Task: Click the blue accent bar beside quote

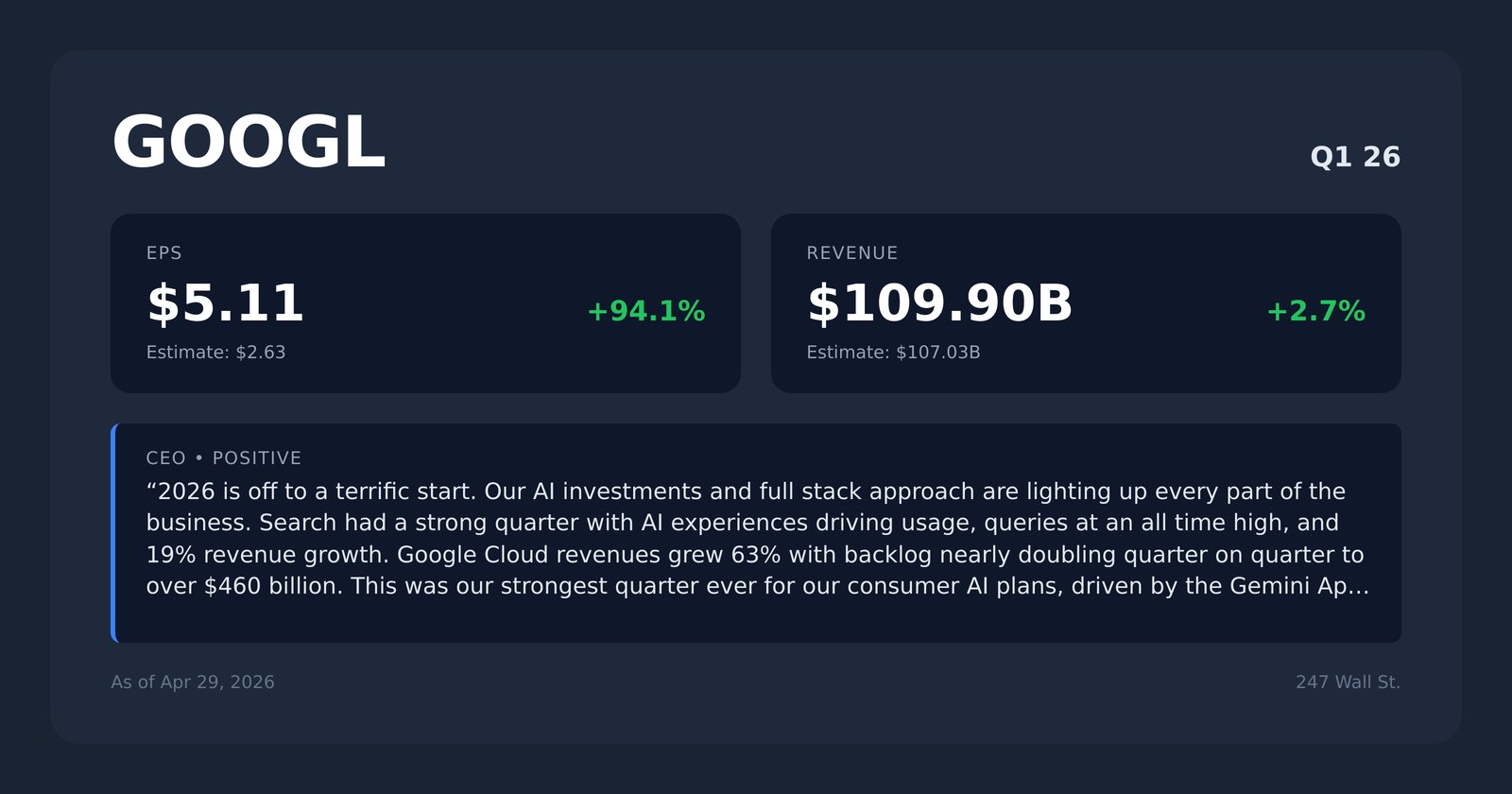Action: [x=113, y=533]
